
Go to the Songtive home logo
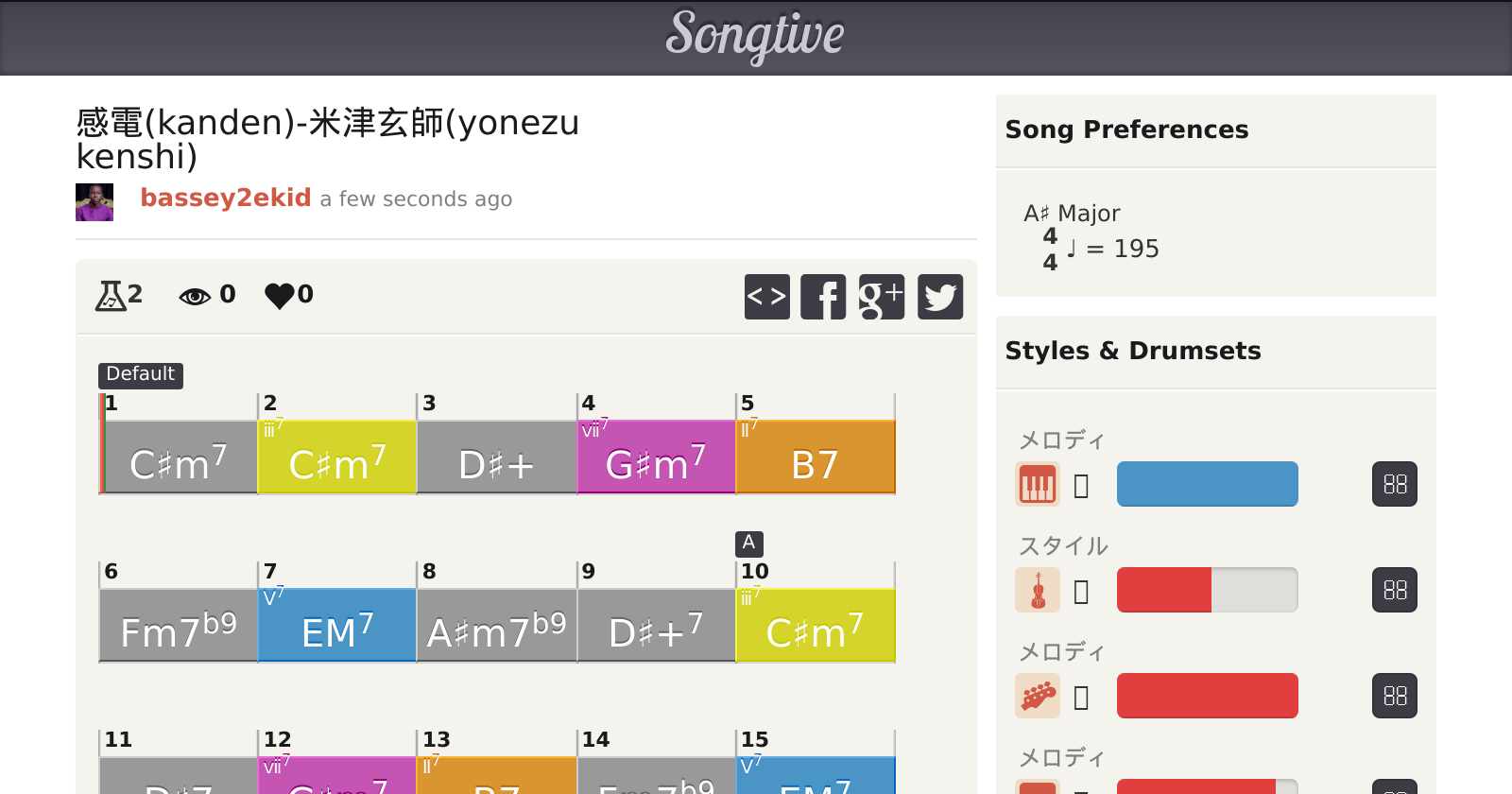click(x=755, y=36)
